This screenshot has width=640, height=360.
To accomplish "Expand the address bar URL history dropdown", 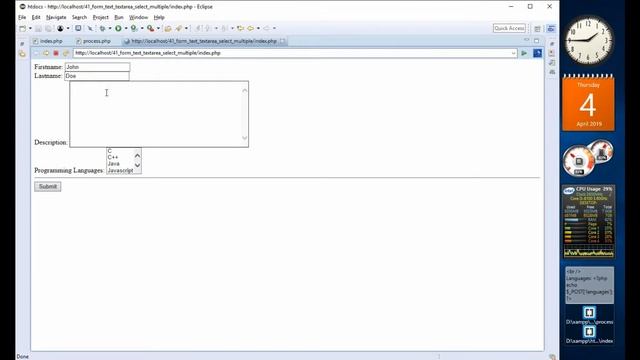I will pos(513,53).
